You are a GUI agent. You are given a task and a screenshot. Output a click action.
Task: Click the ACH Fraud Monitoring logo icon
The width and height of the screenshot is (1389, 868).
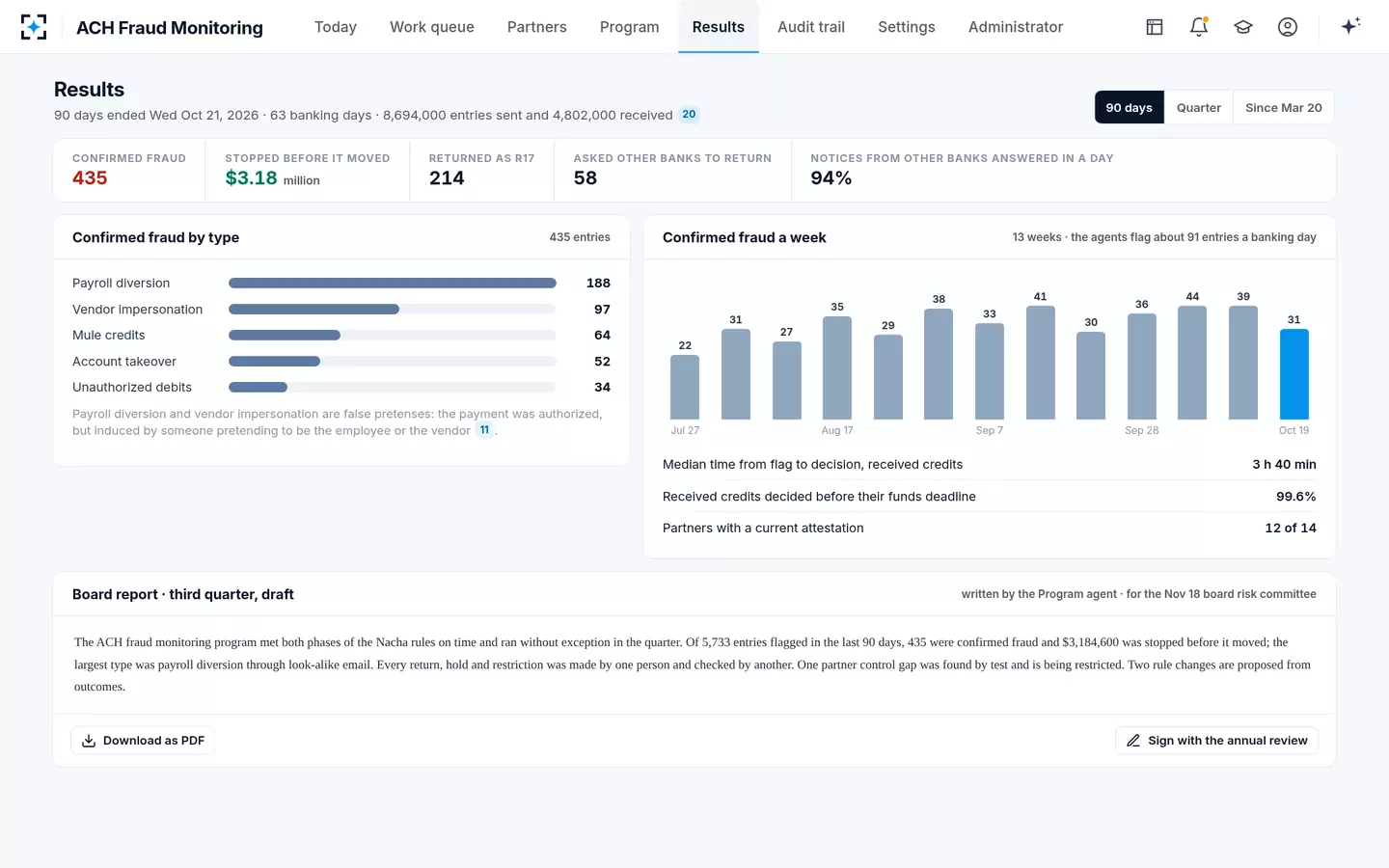[x=34, y=27]
